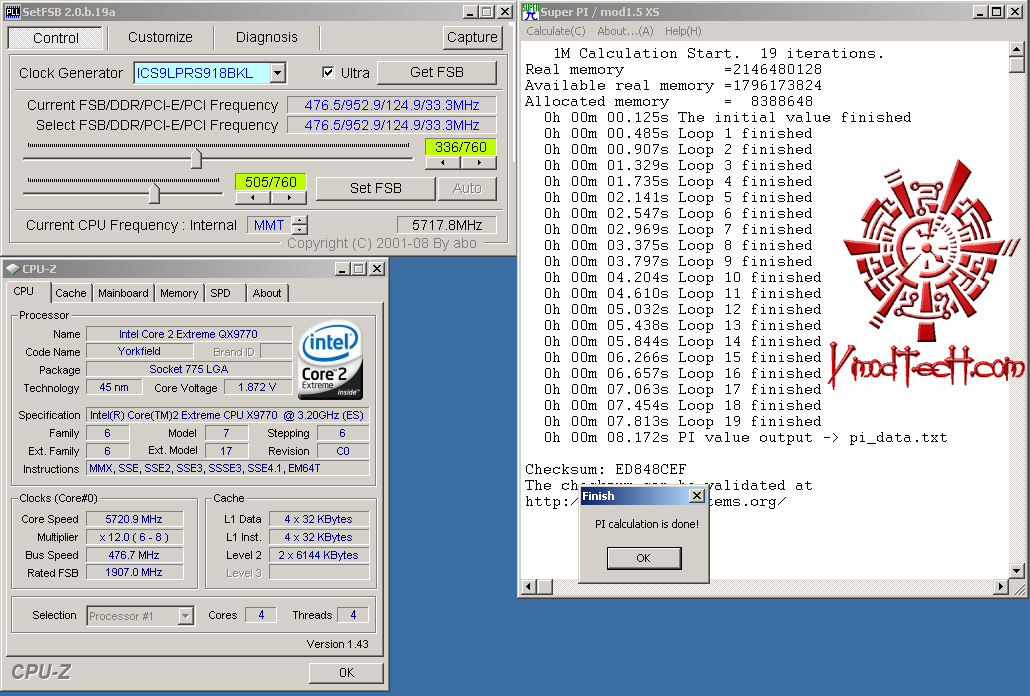Click the MMT spinner down arrow
This screenshot has height=696, width=1030.
click(x=300, y=230)
